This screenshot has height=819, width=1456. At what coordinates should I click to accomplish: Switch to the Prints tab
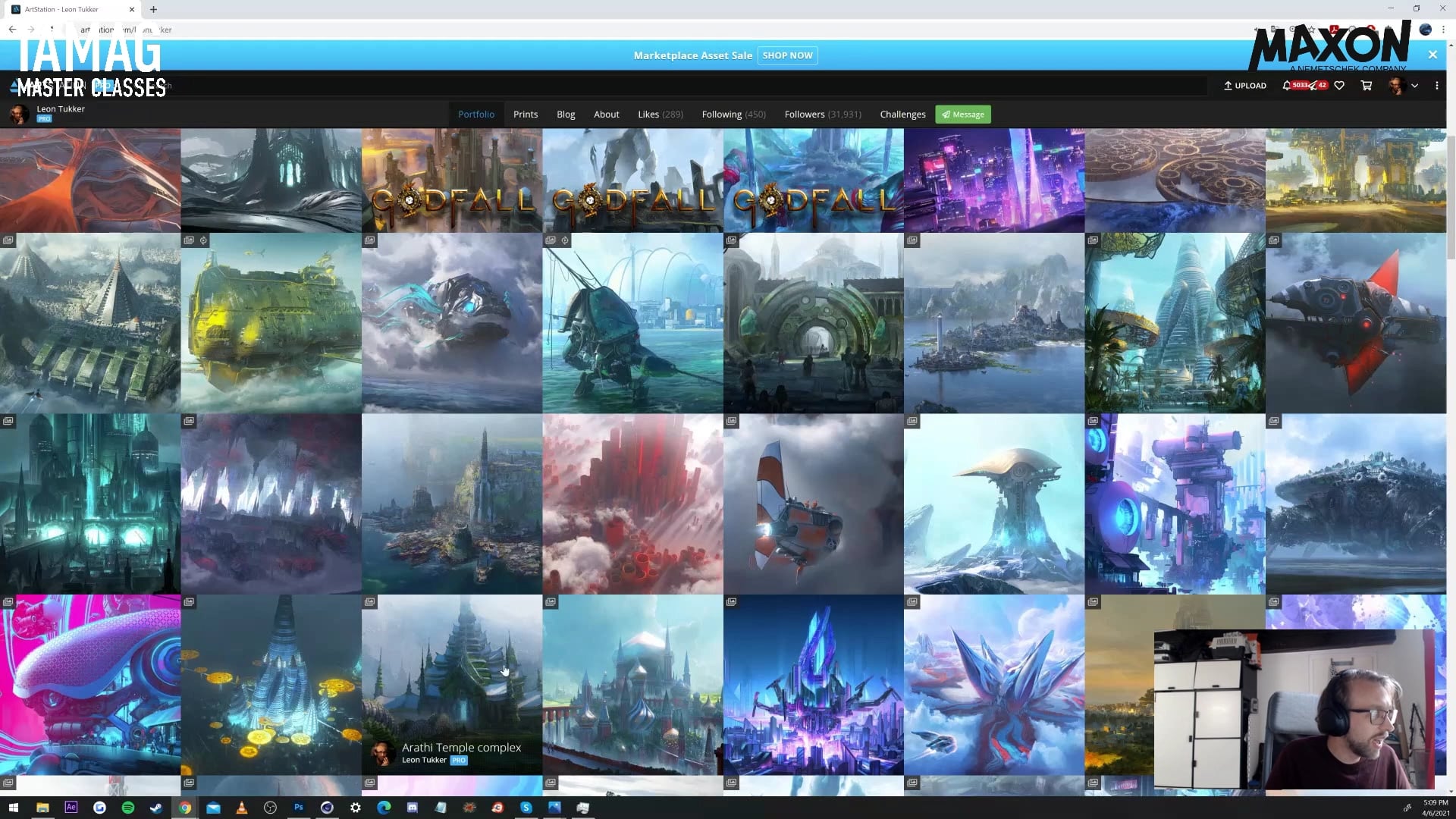(526, 115)
